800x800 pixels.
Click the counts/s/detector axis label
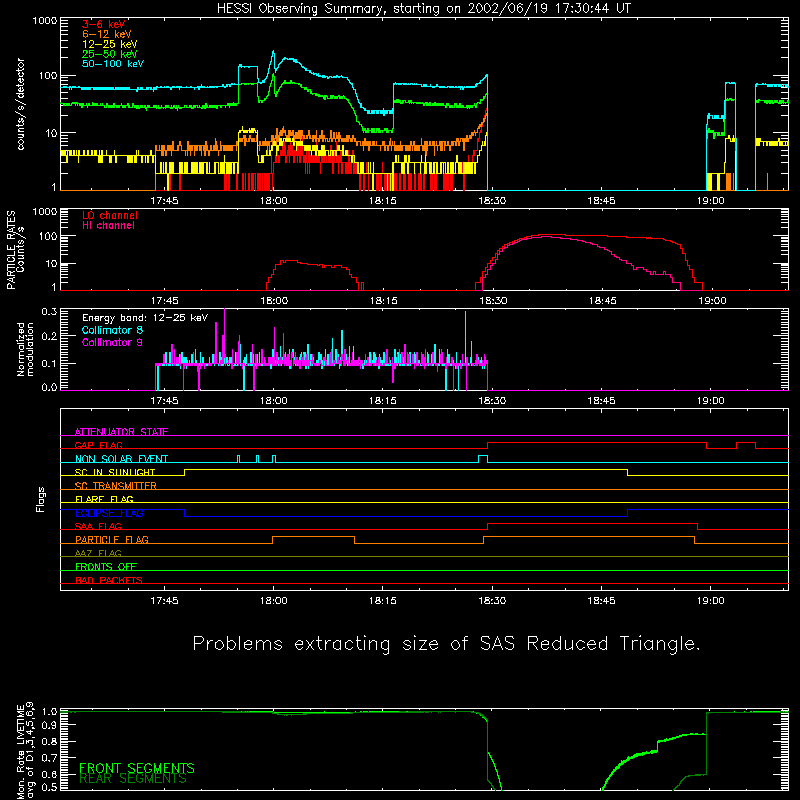pyautogui.click(x=20, y=104)
